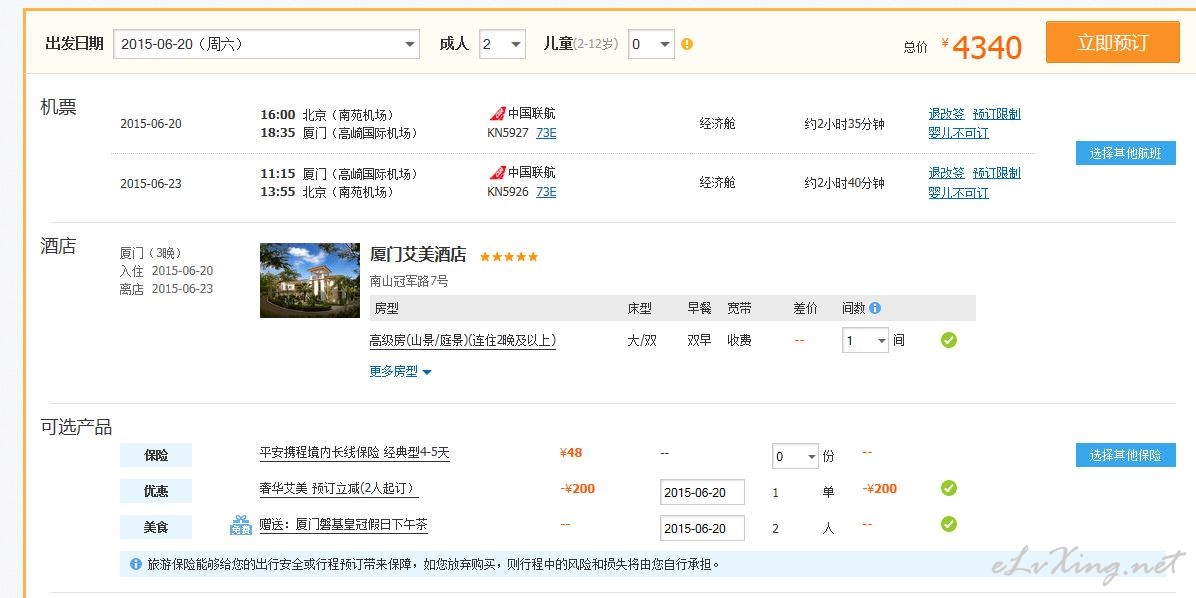Open the 奢华艾美 预订立减 offer link
This screenshot has height=598, width=1196.
(x=339, y=489)
